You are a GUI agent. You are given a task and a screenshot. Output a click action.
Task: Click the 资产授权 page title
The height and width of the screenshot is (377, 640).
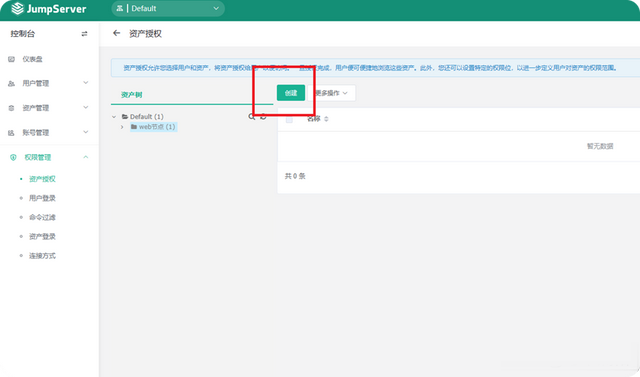145,33
